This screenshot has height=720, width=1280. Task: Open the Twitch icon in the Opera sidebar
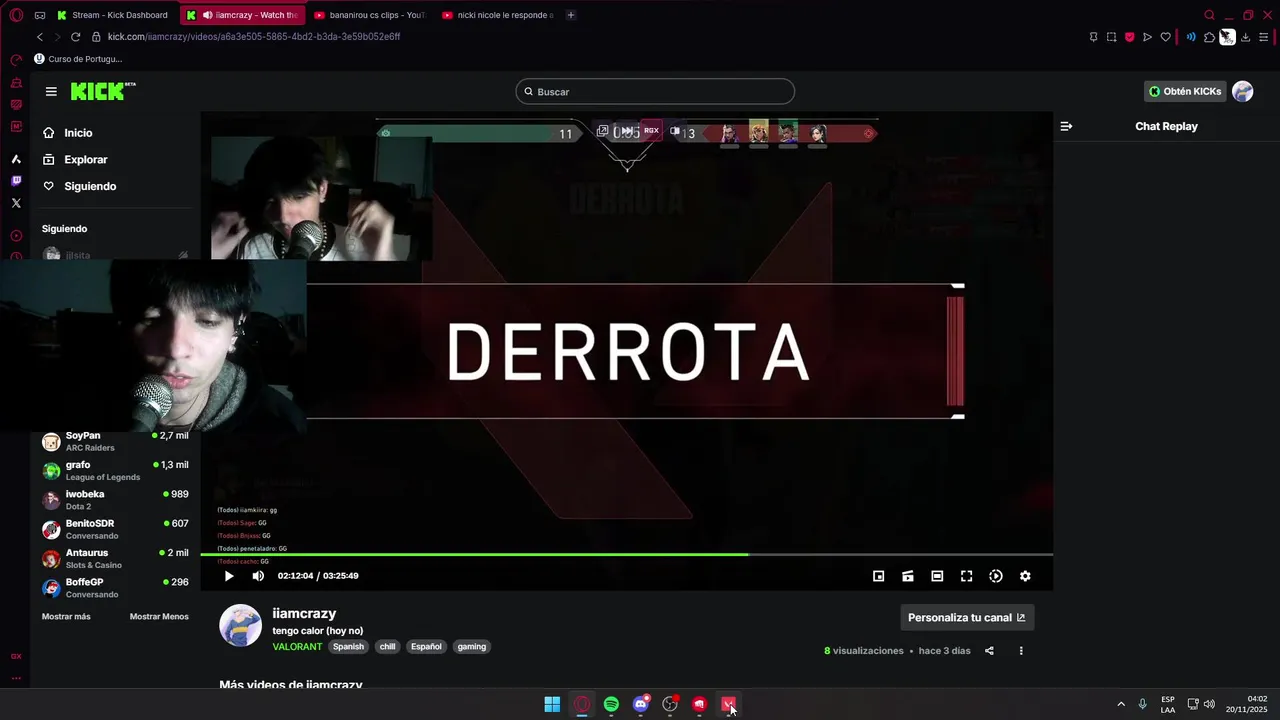(x=16, y=181)
